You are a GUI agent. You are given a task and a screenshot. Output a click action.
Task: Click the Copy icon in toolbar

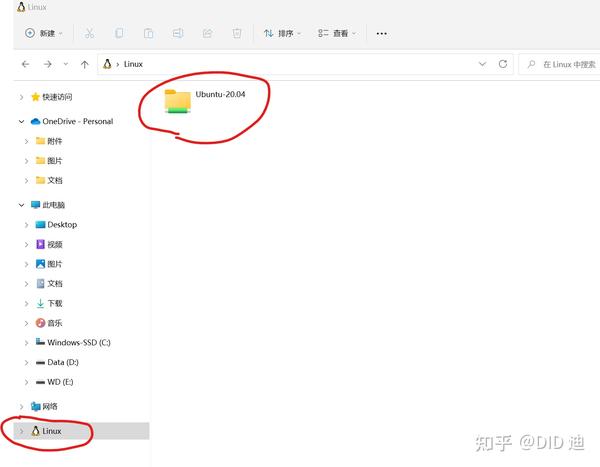pos(119,33)
